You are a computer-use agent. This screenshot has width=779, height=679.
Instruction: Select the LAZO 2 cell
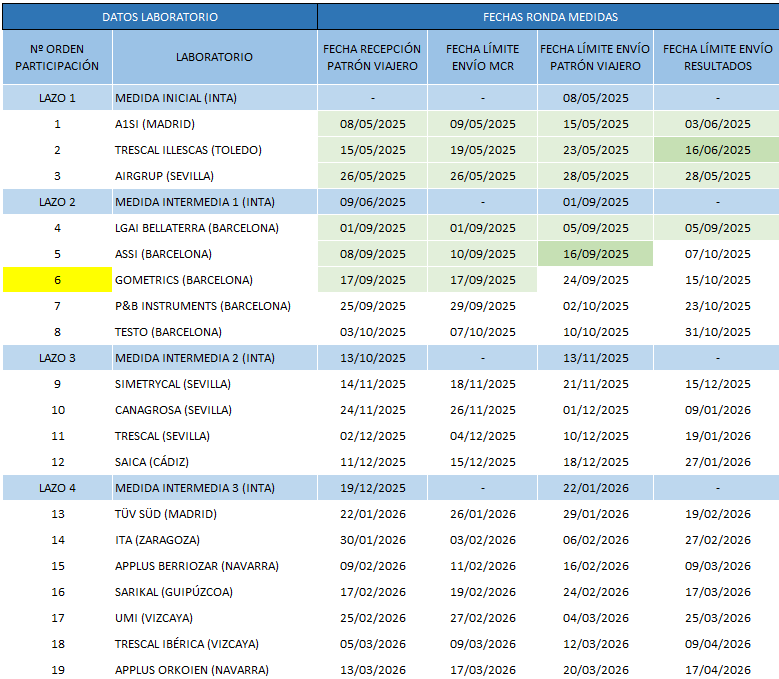point(57,202)
